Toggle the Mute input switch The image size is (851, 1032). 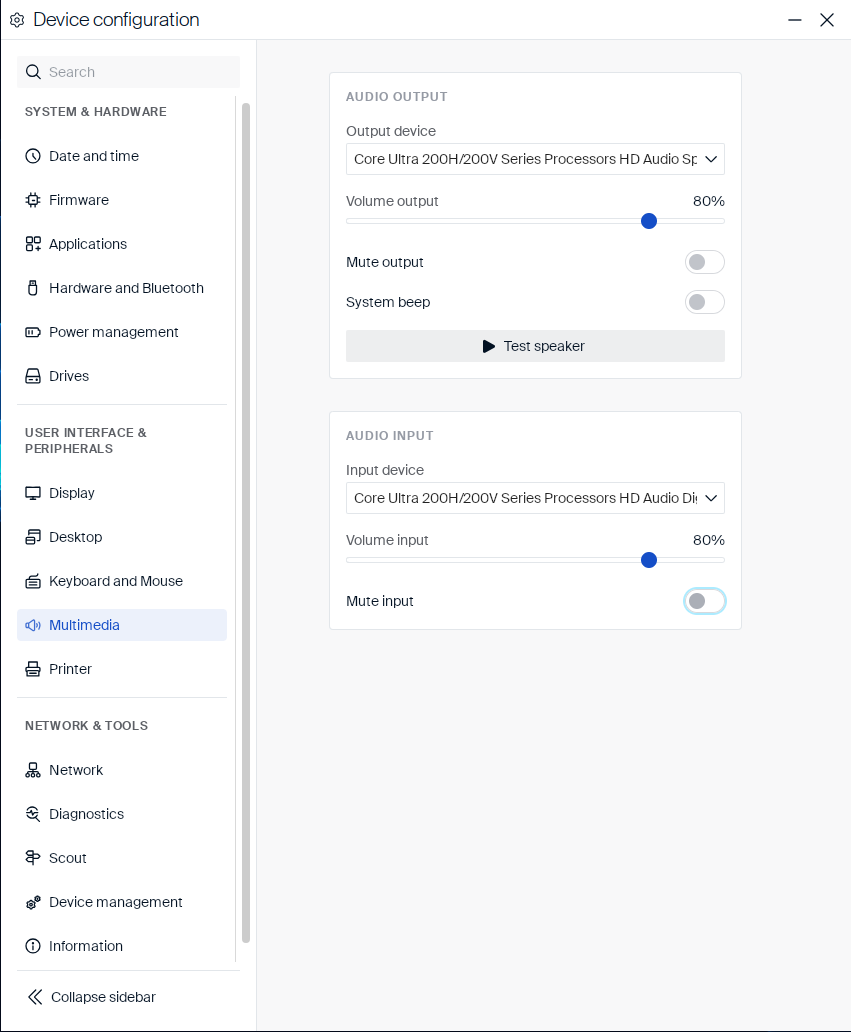click(x=704, y=601)
